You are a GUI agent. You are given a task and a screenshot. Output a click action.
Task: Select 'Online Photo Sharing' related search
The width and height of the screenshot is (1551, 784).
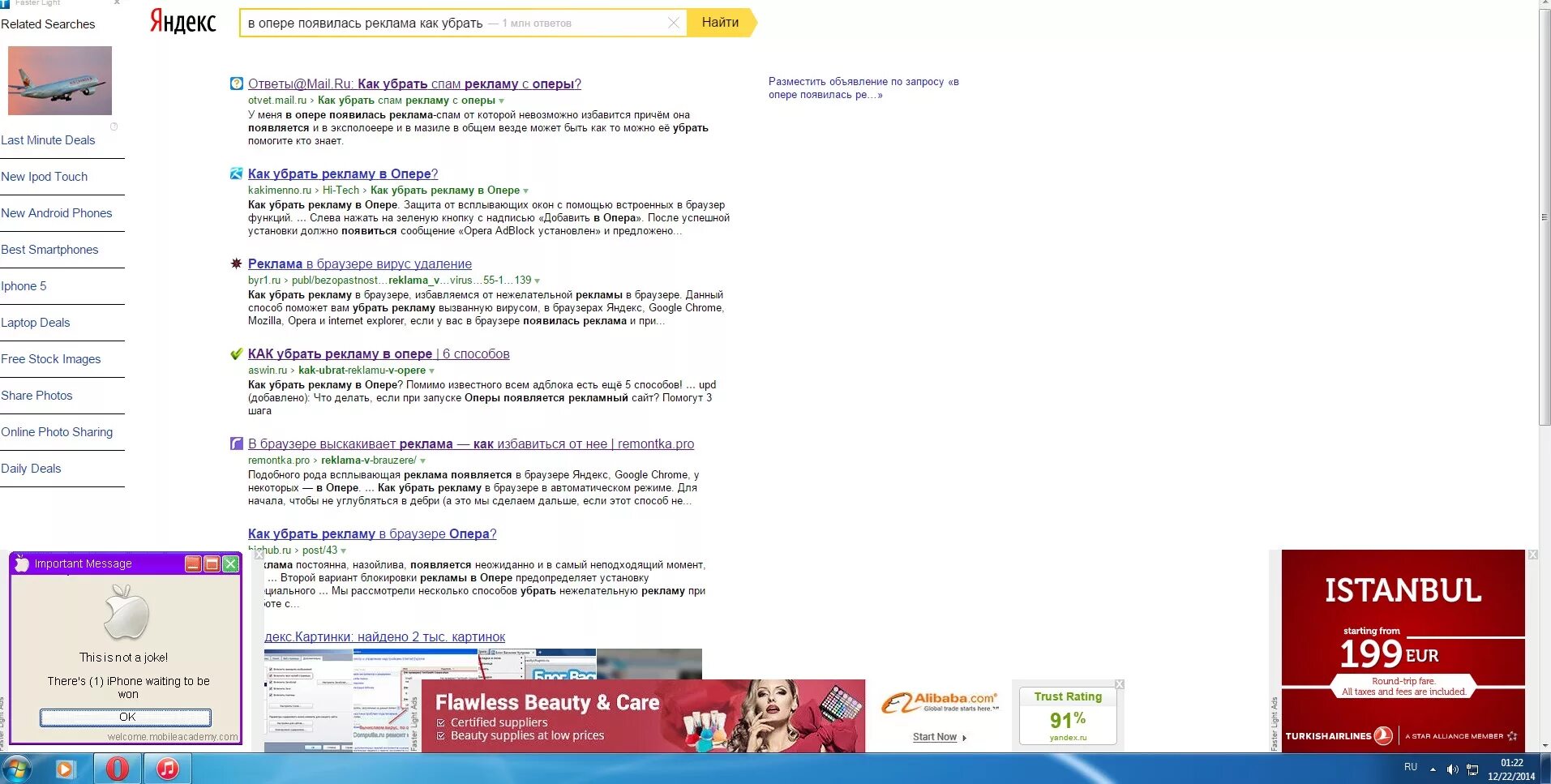tap(57, 432)
